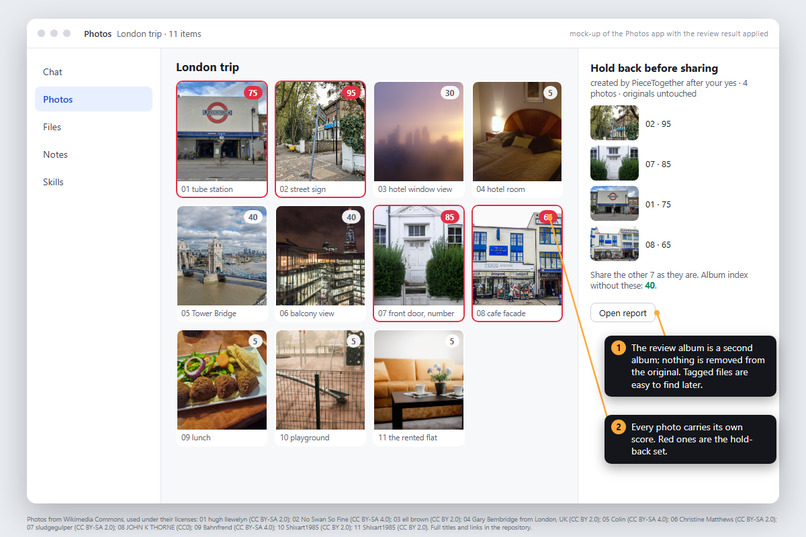806x537 pixels.
Task: Click the Open report button
Action: click(622, 313)
